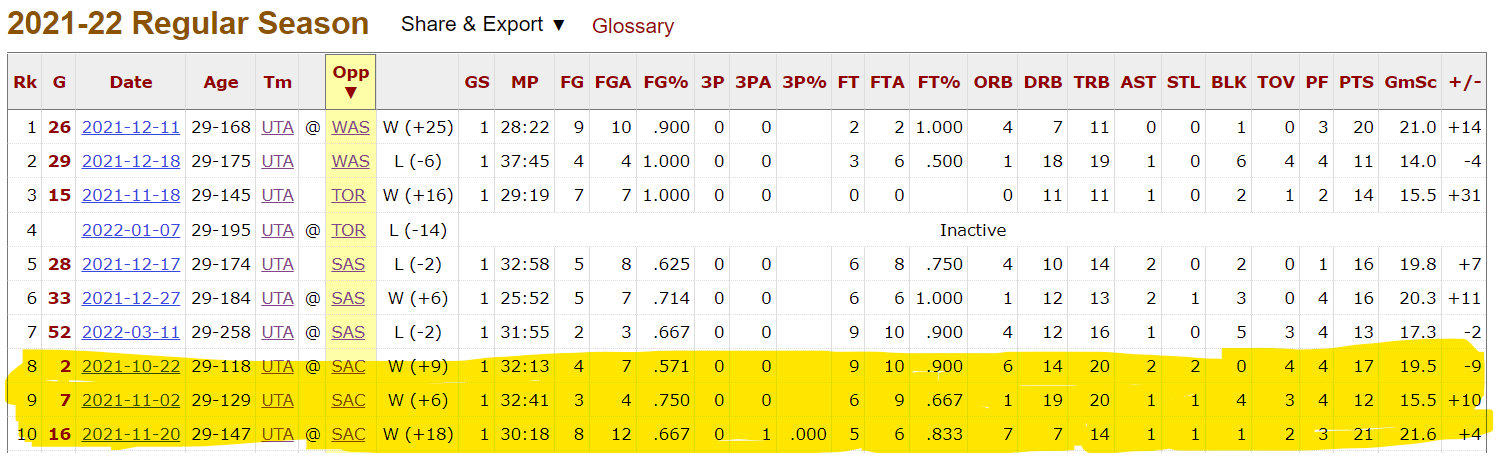Click the SAC opponent link in row ten

click(348, 435)
